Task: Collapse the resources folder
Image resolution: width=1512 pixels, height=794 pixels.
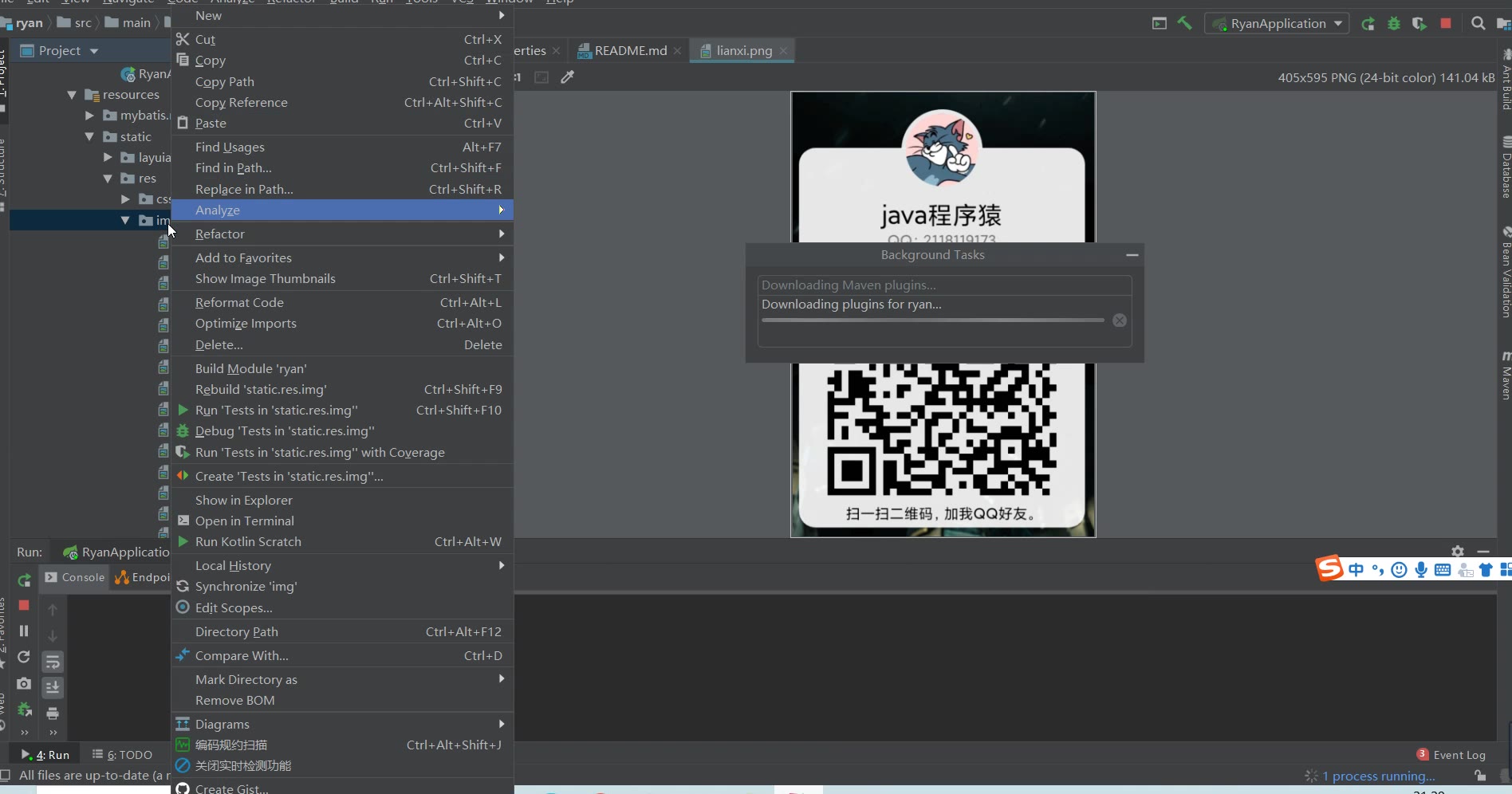Action: tap(72, 95)
